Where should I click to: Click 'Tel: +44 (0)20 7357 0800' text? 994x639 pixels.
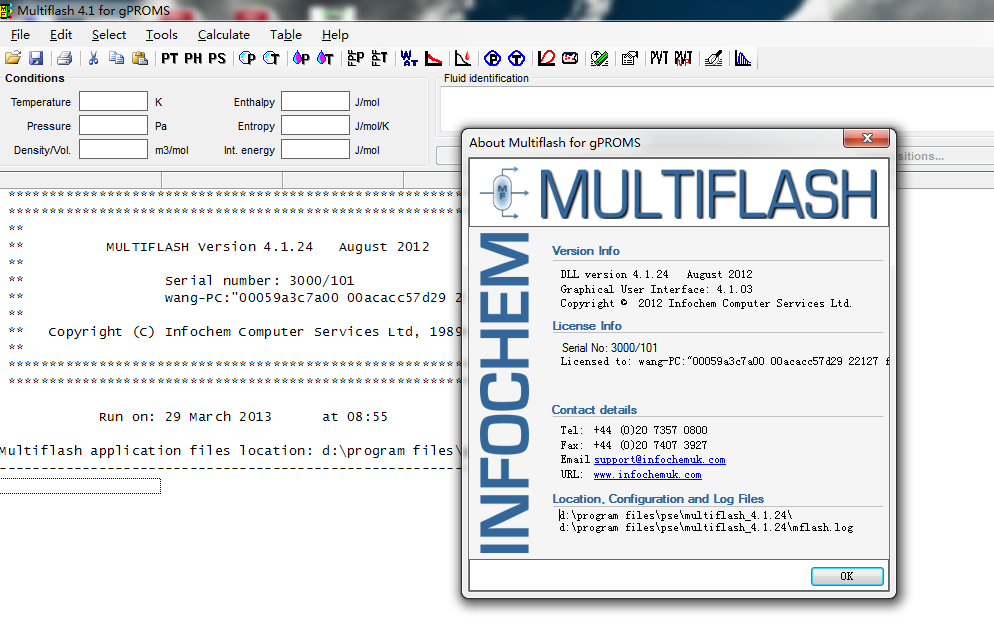pos(634,430)
